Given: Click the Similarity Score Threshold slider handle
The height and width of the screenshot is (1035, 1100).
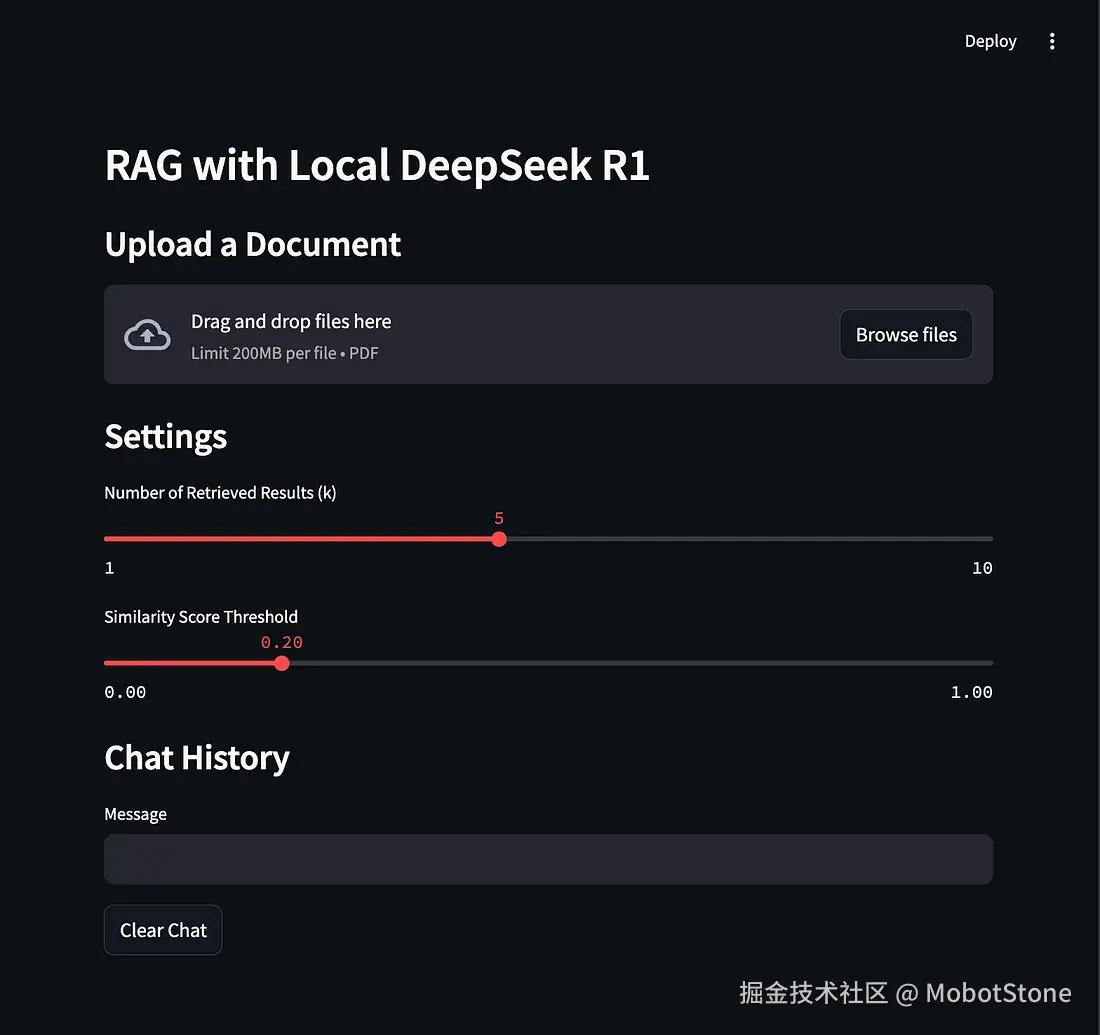Looking at the screenshot, I should (282, 663).
